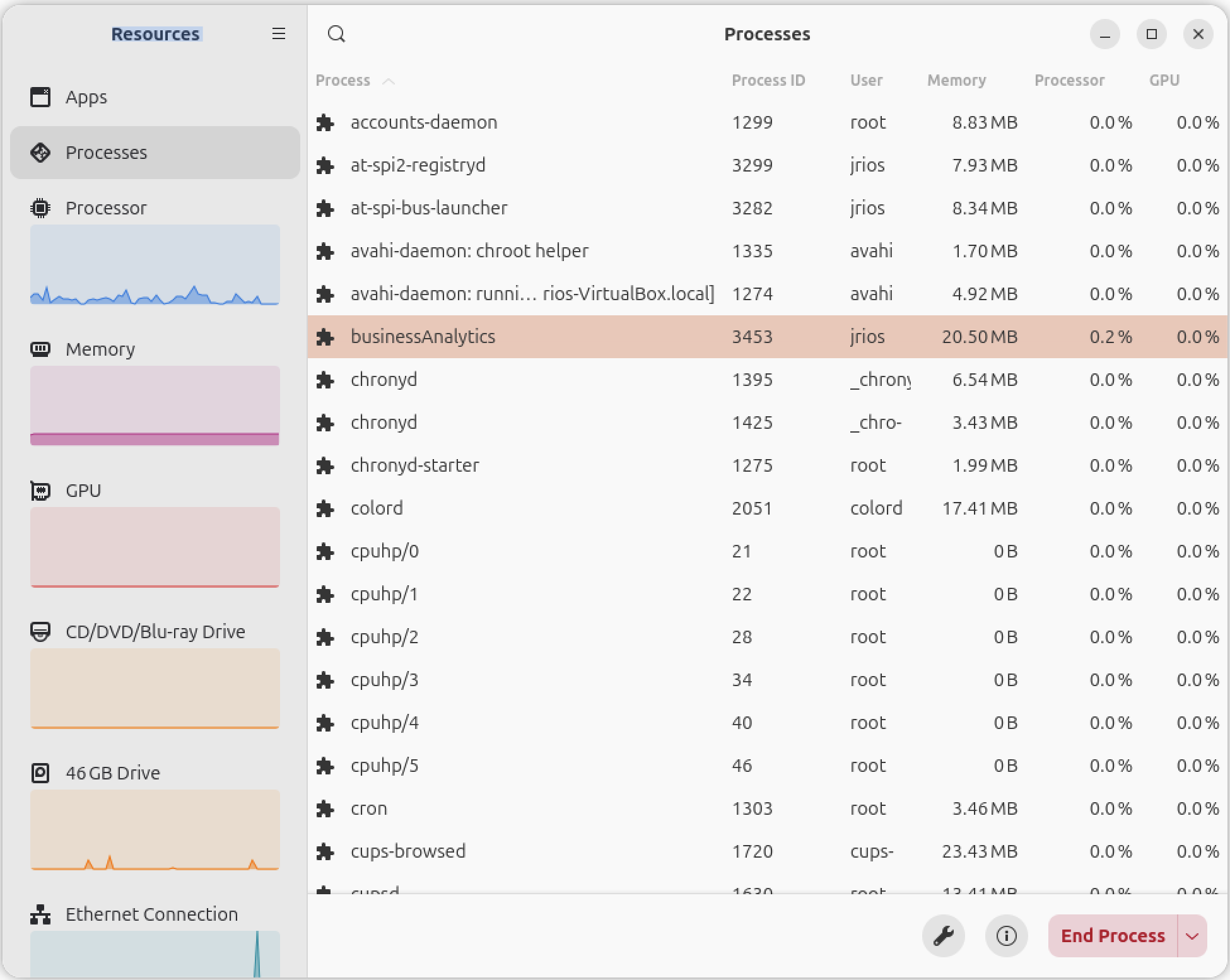
Task: Open the Resources hamburger menu
Action: click(x=279, y=34)
